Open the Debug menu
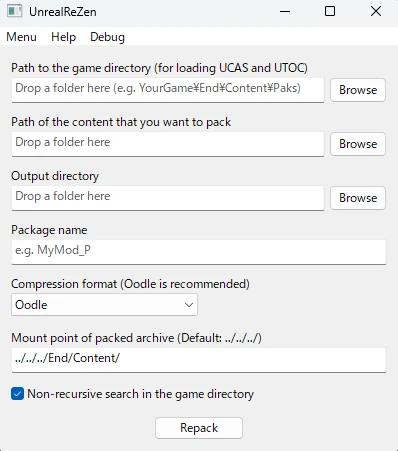 pos(107,37)
